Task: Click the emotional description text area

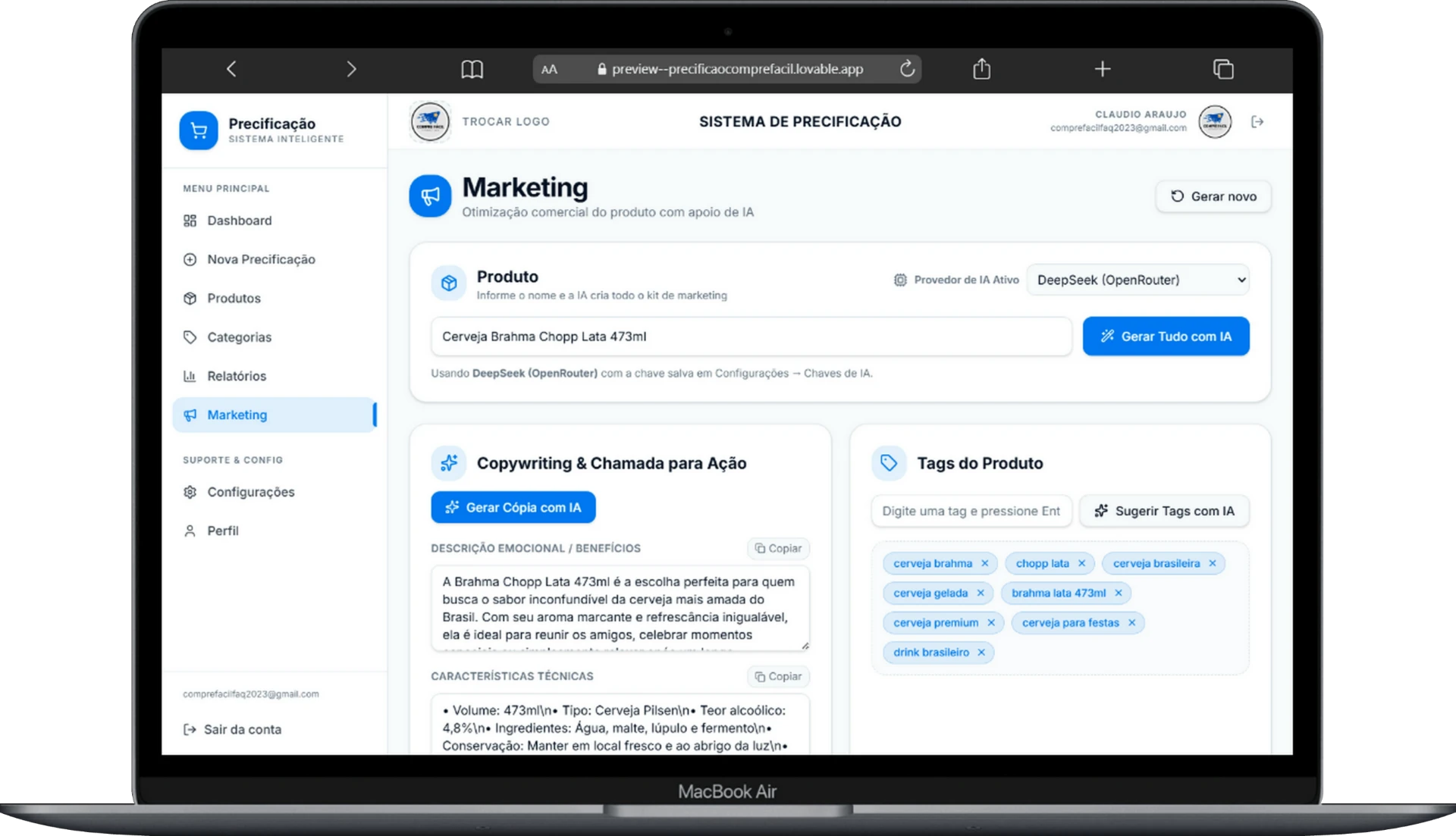Action: click(x=620, y=609)
